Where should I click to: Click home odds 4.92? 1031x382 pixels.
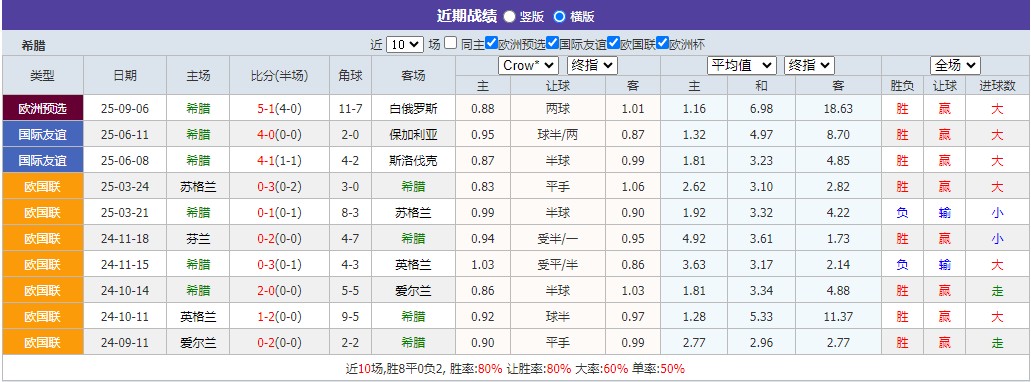click(x=694, y=239)
